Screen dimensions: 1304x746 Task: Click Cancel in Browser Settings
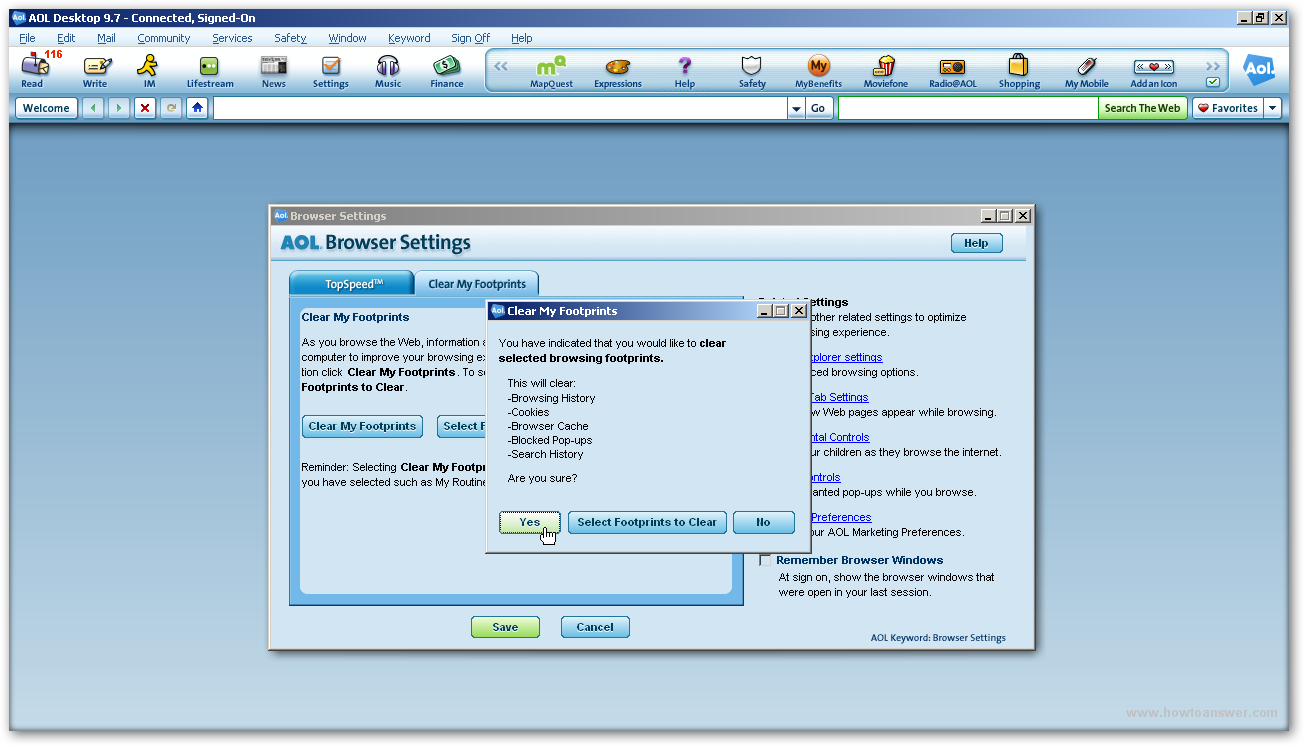pos(595,627)
